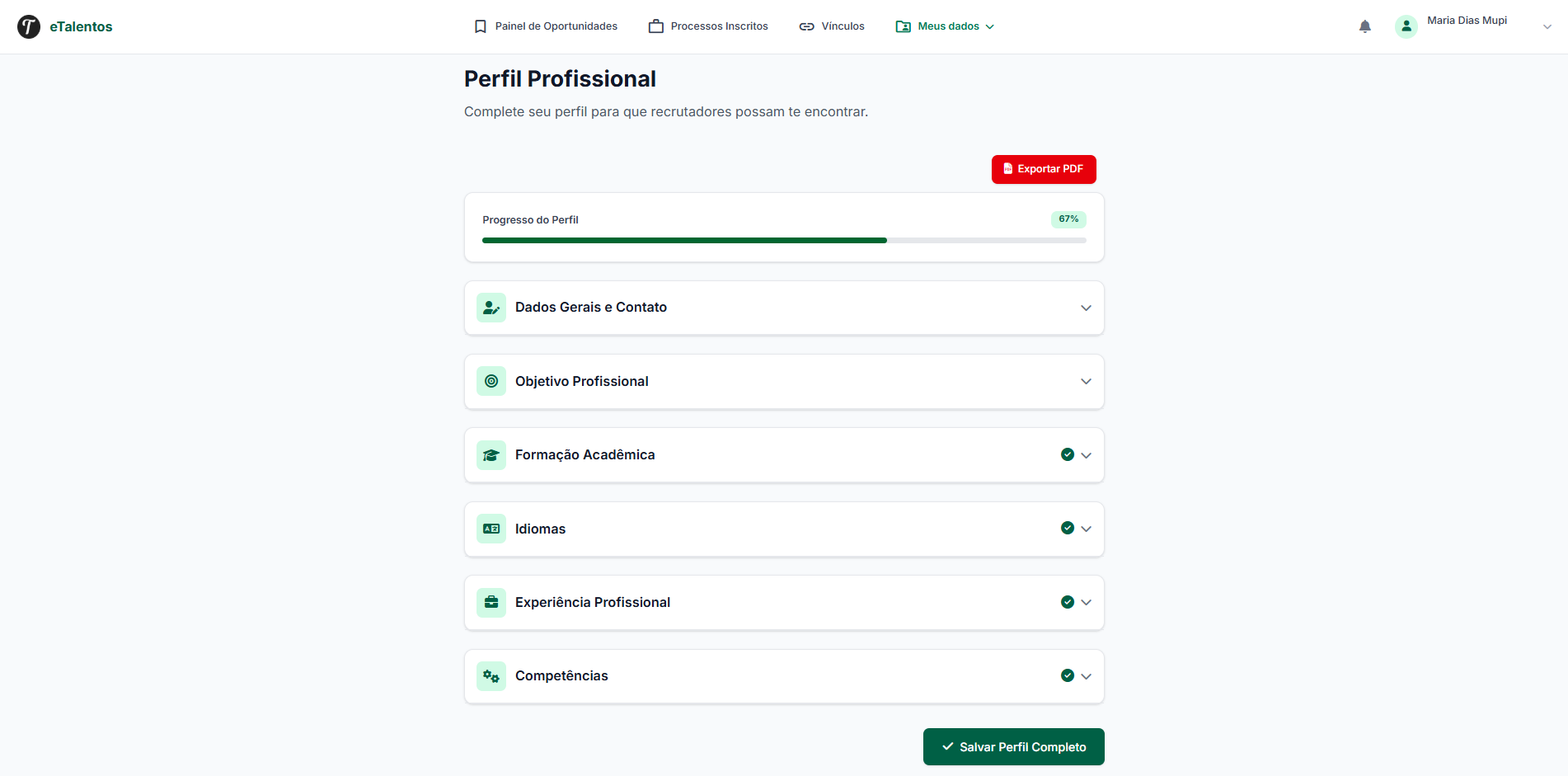This screenshot has height=776, width=1568.
Task: Open the Painel de Oportunidades menu
Action: 546,26
